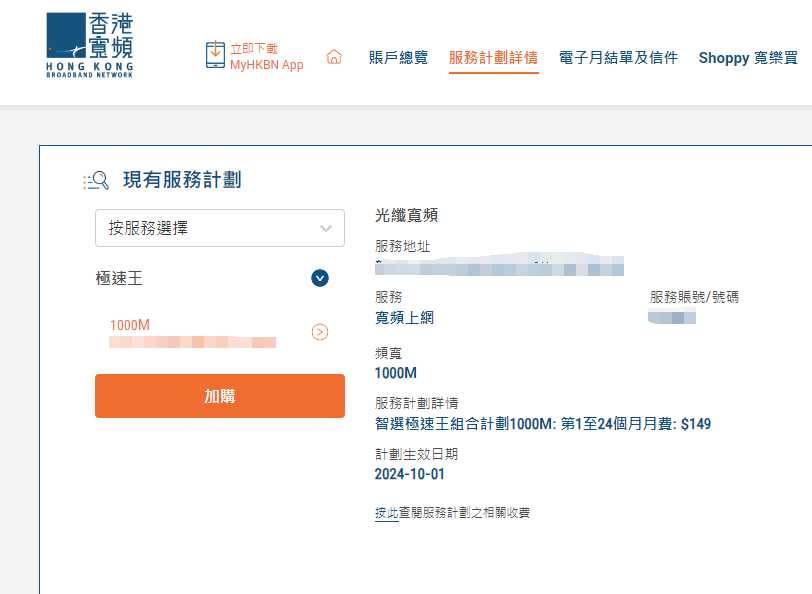Click the 現有服務計劃 section title

click(182, 180)
